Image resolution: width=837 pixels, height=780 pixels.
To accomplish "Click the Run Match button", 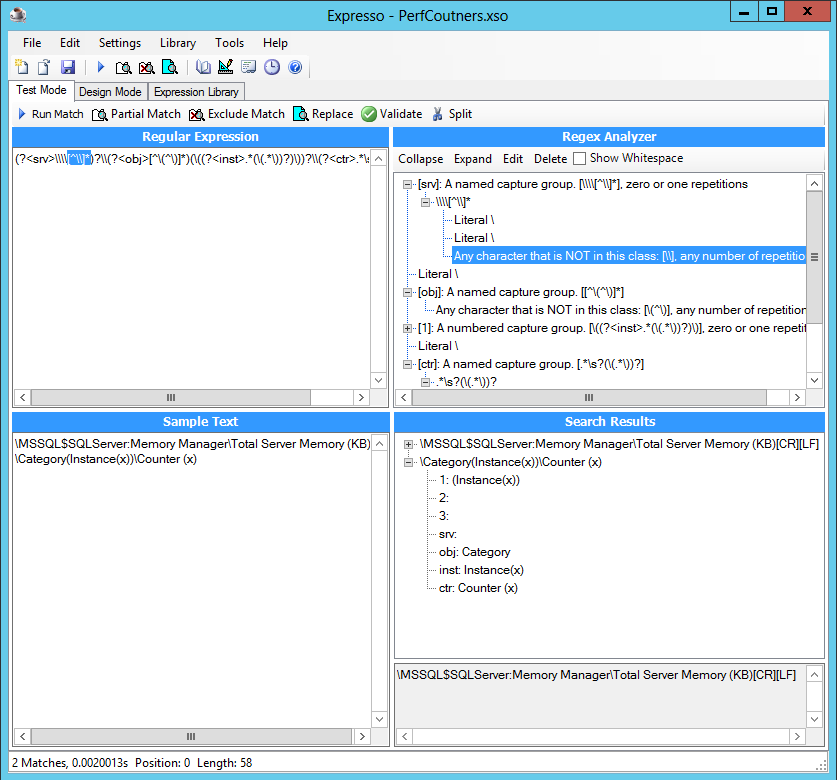I will click(x=51, y=114).
